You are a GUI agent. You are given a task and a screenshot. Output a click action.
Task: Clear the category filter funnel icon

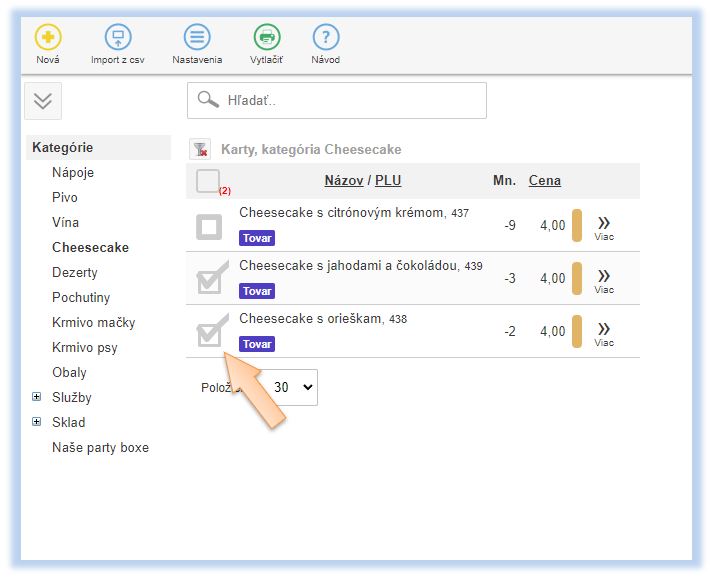pos(201,150)
